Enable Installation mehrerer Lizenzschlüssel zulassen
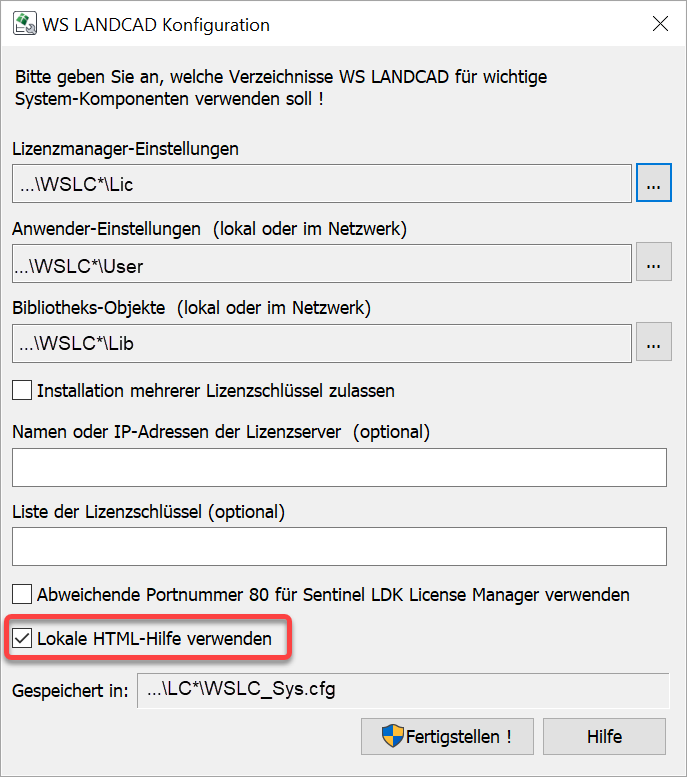687x777 pixels. [22, 390]
